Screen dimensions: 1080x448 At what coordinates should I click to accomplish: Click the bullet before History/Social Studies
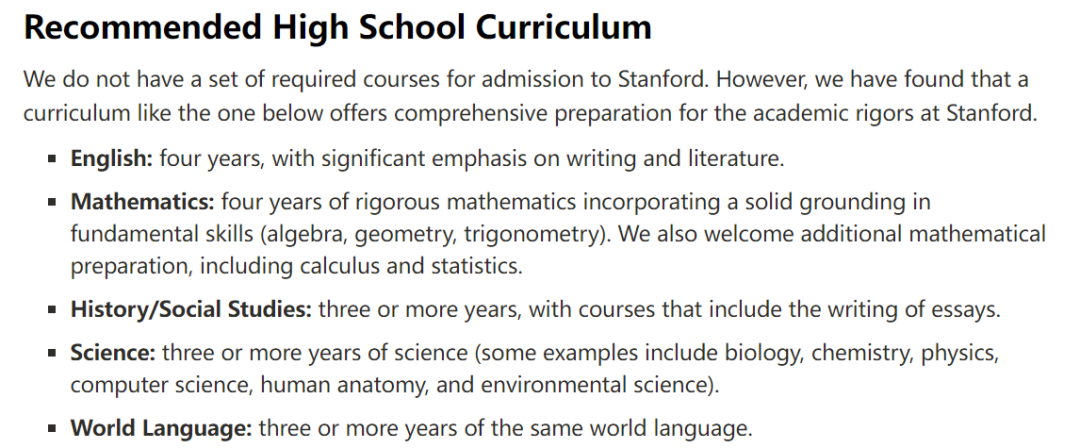(x=52, y=309)
